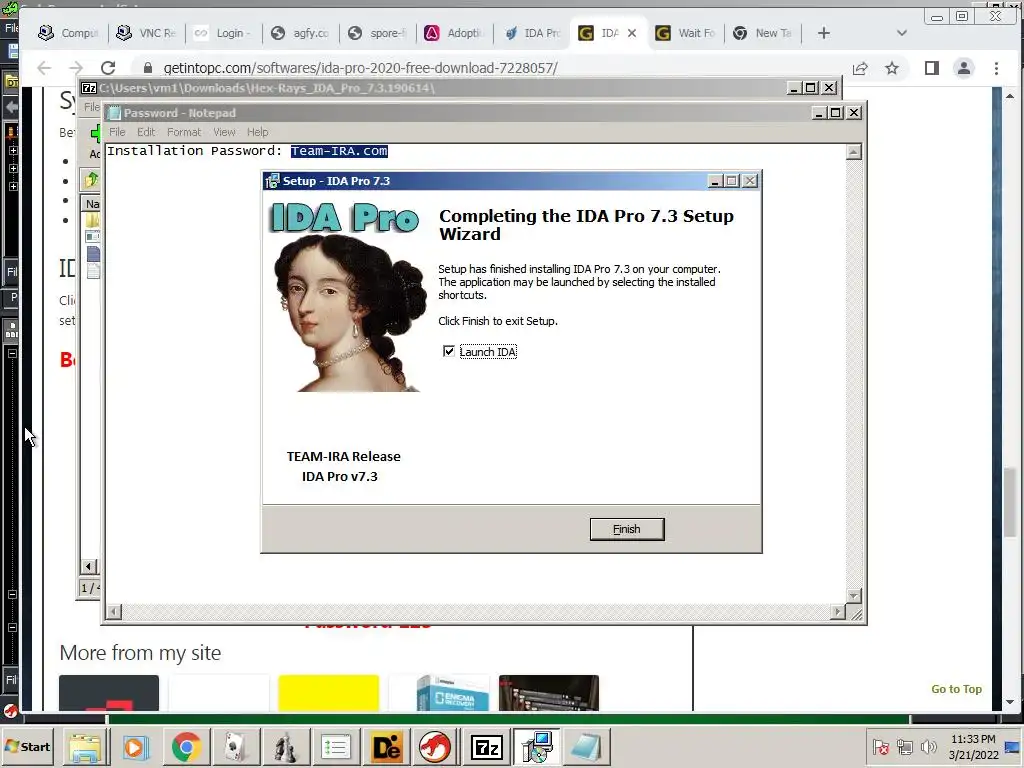1024x768 pixels.
Task: Click the down arrow of the Notepad vertical scrollbar
Action: 854,596
